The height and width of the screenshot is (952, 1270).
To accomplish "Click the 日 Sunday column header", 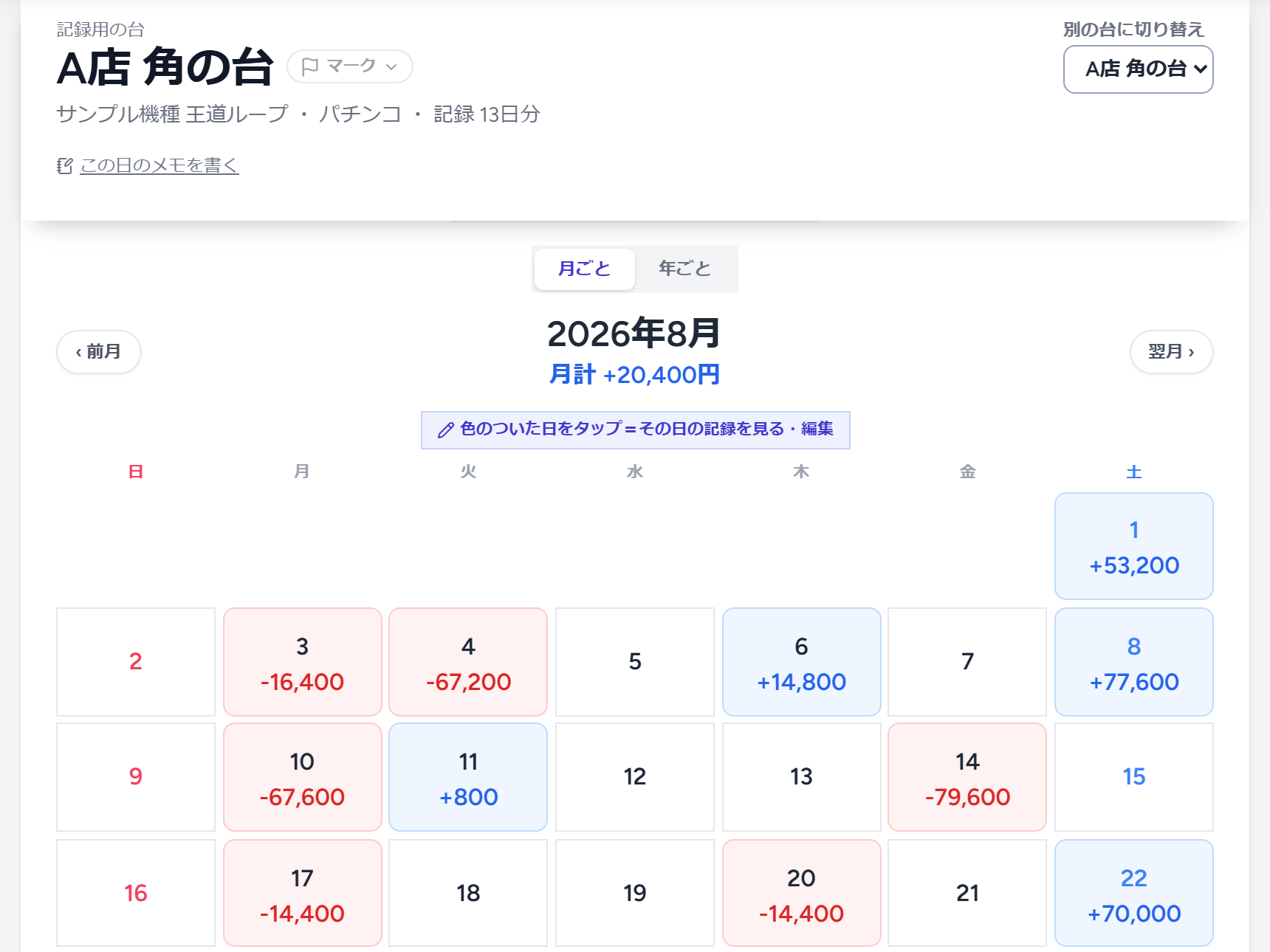I will tap(136, 472).
